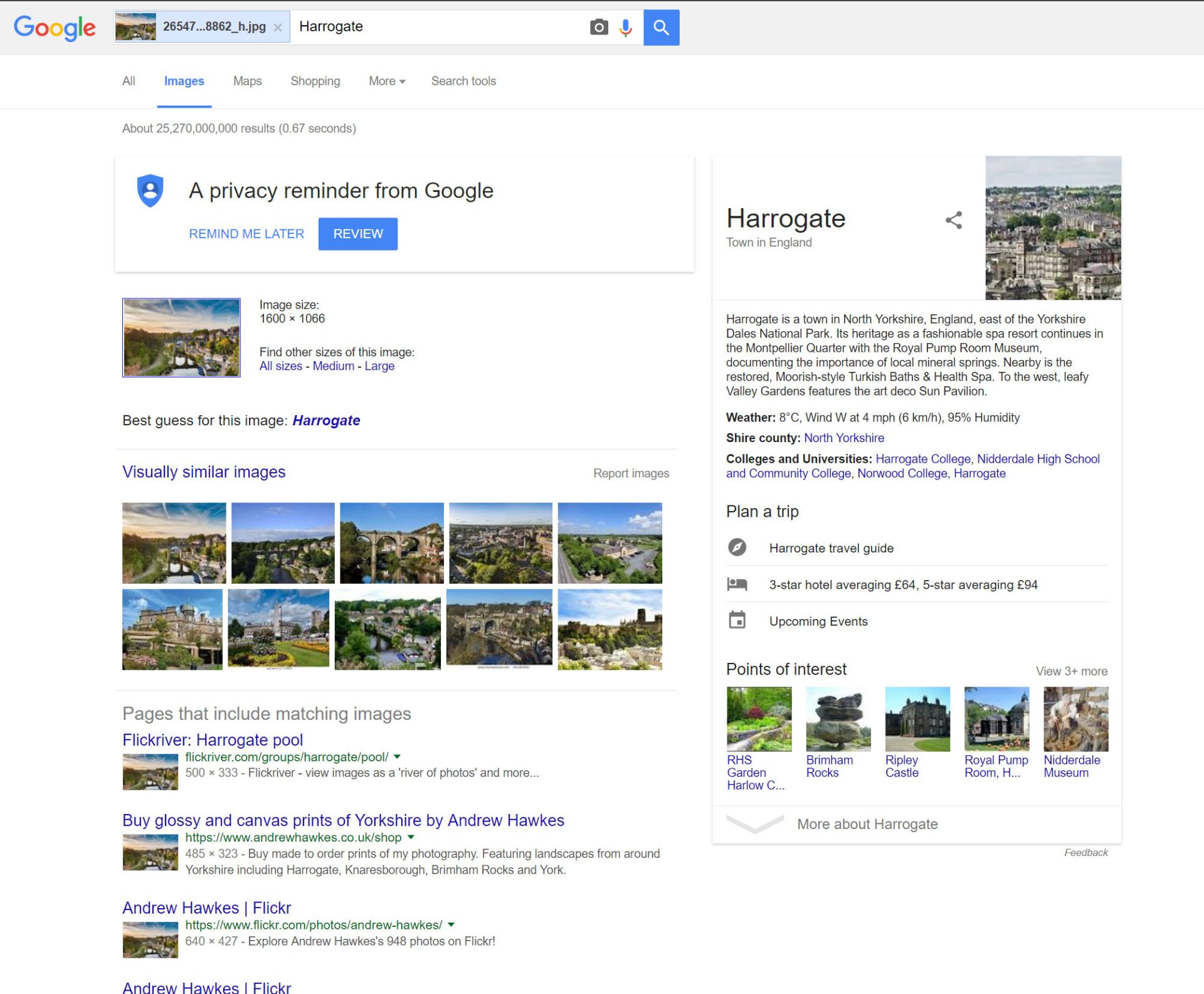
Task: Open similar image with colorful flower gardens
Action: [x=278, y=628]
